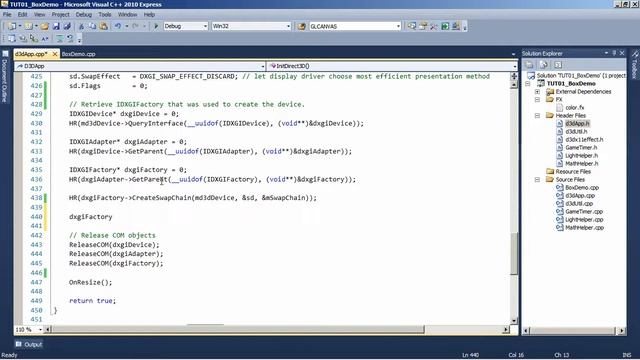Collapse the Header Files folder
The image size is (640, 360).
click(x=538, y=116)
